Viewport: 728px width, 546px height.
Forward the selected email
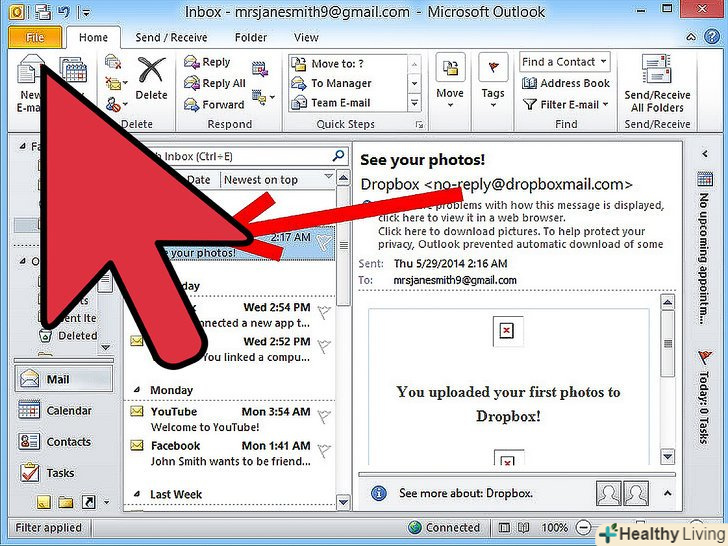(x=214, y=104)
